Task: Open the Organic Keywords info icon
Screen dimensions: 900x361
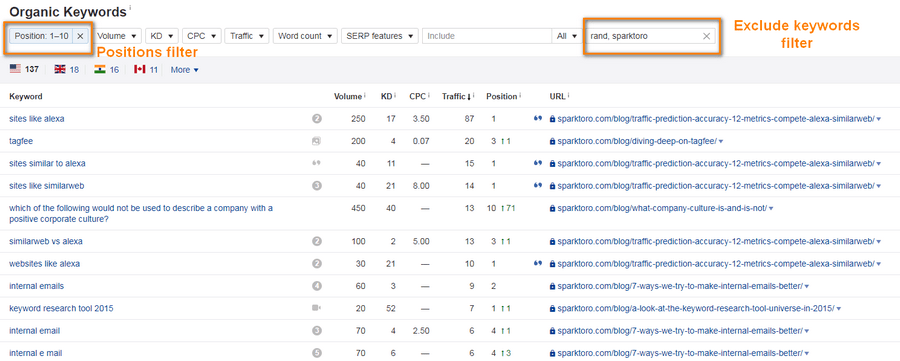Action: point(130,8)
